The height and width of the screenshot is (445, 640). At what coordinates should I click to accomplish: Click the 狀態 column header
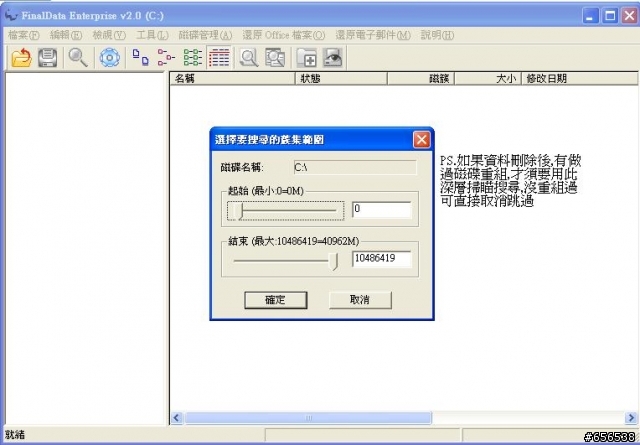341,78
